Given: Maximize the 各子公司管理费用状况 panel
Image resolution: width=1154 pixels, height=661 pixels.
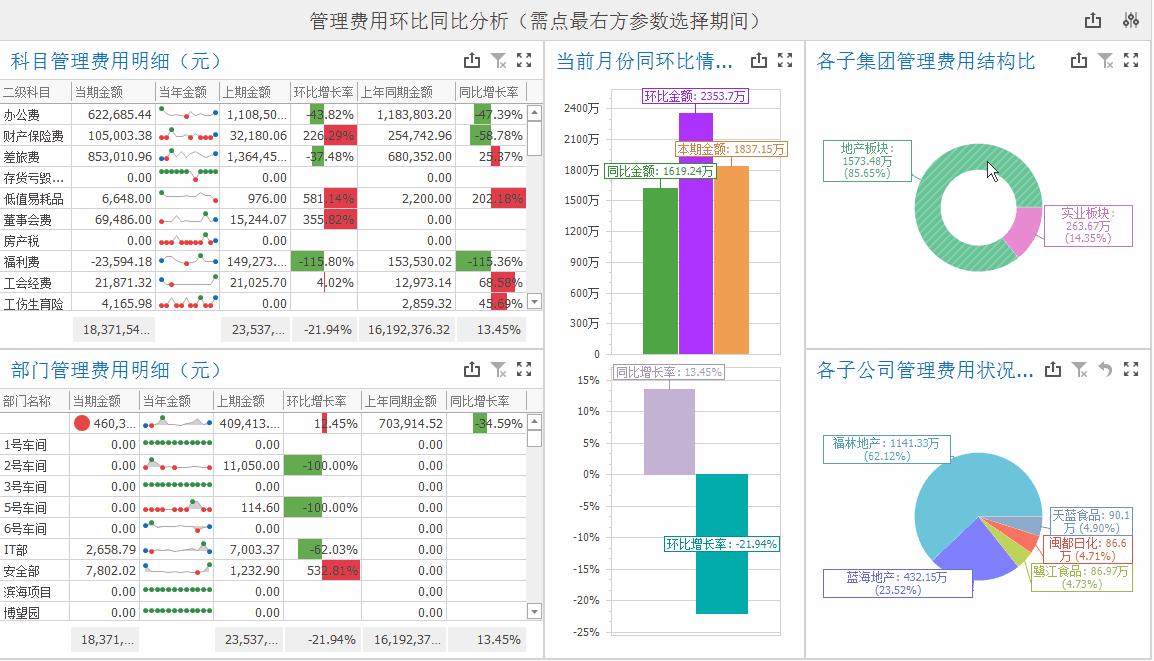Looking at the screenshot, I should (x=1131, y=370).
